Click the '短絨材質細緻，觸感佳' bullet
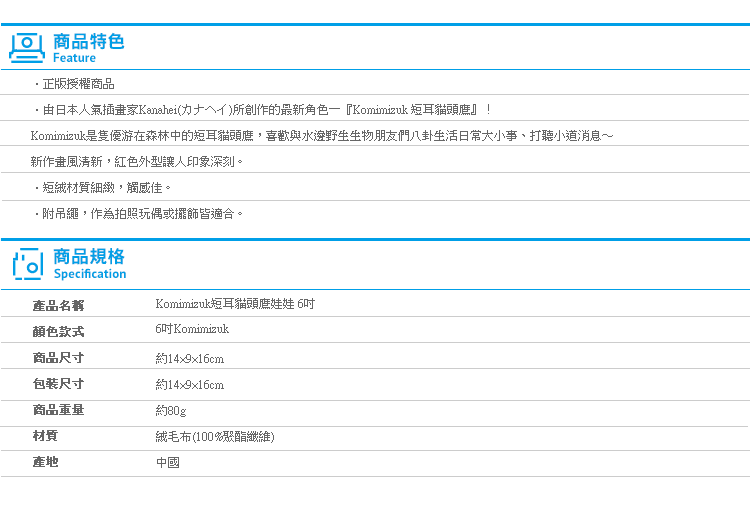The height and width of the screenshot is (528, 750). tap(102, 187)
